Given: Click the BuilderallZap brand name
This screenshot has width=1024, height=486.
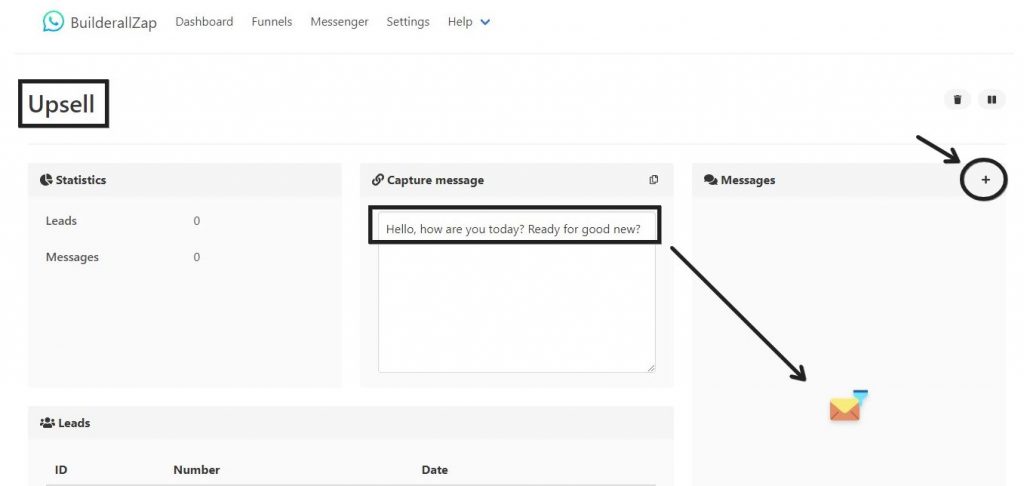Looking at the screenshot, I should (114, 23).
